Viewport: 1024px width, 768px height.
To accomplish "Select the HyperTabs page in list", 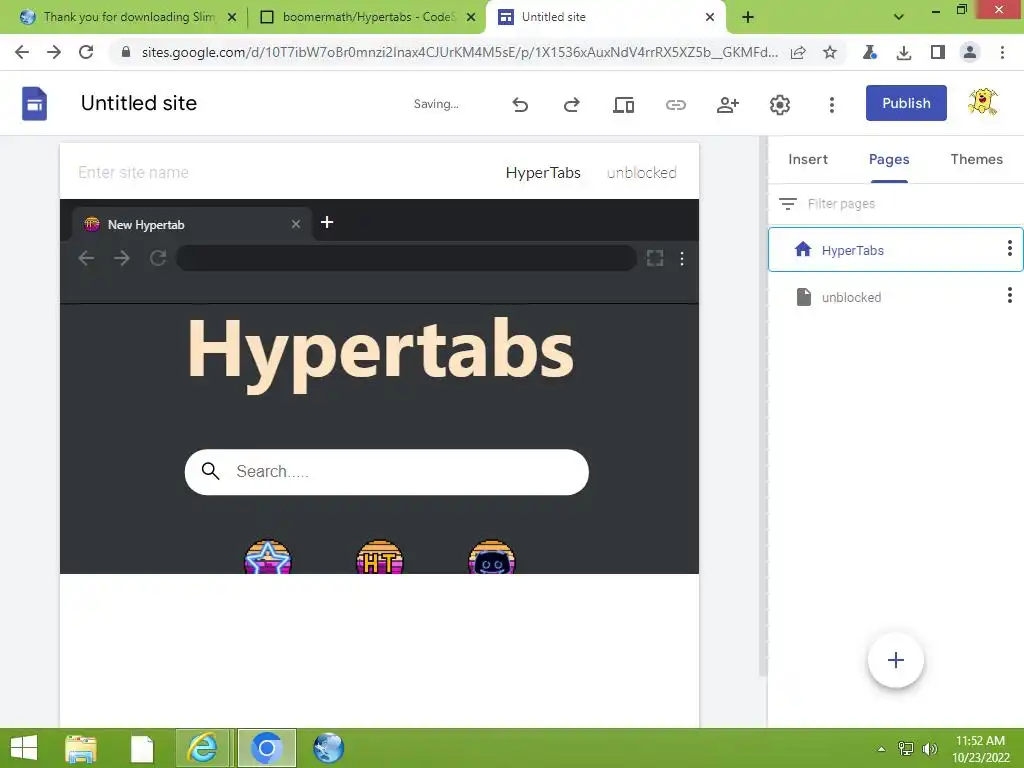I will [895, 249].
